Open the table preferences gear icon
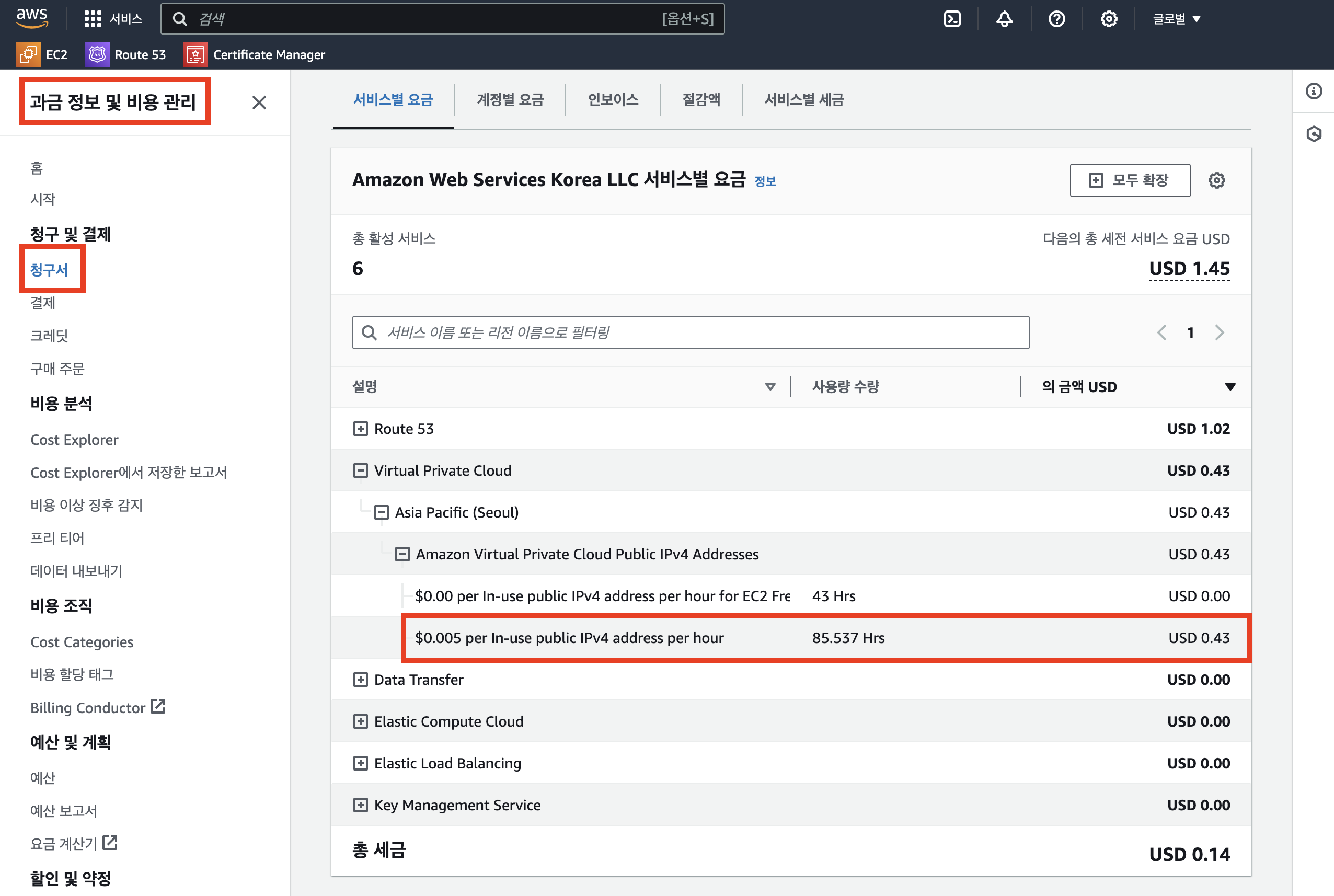The height and width of the screenshot is (896, 1334). (x=1216, y=180)
